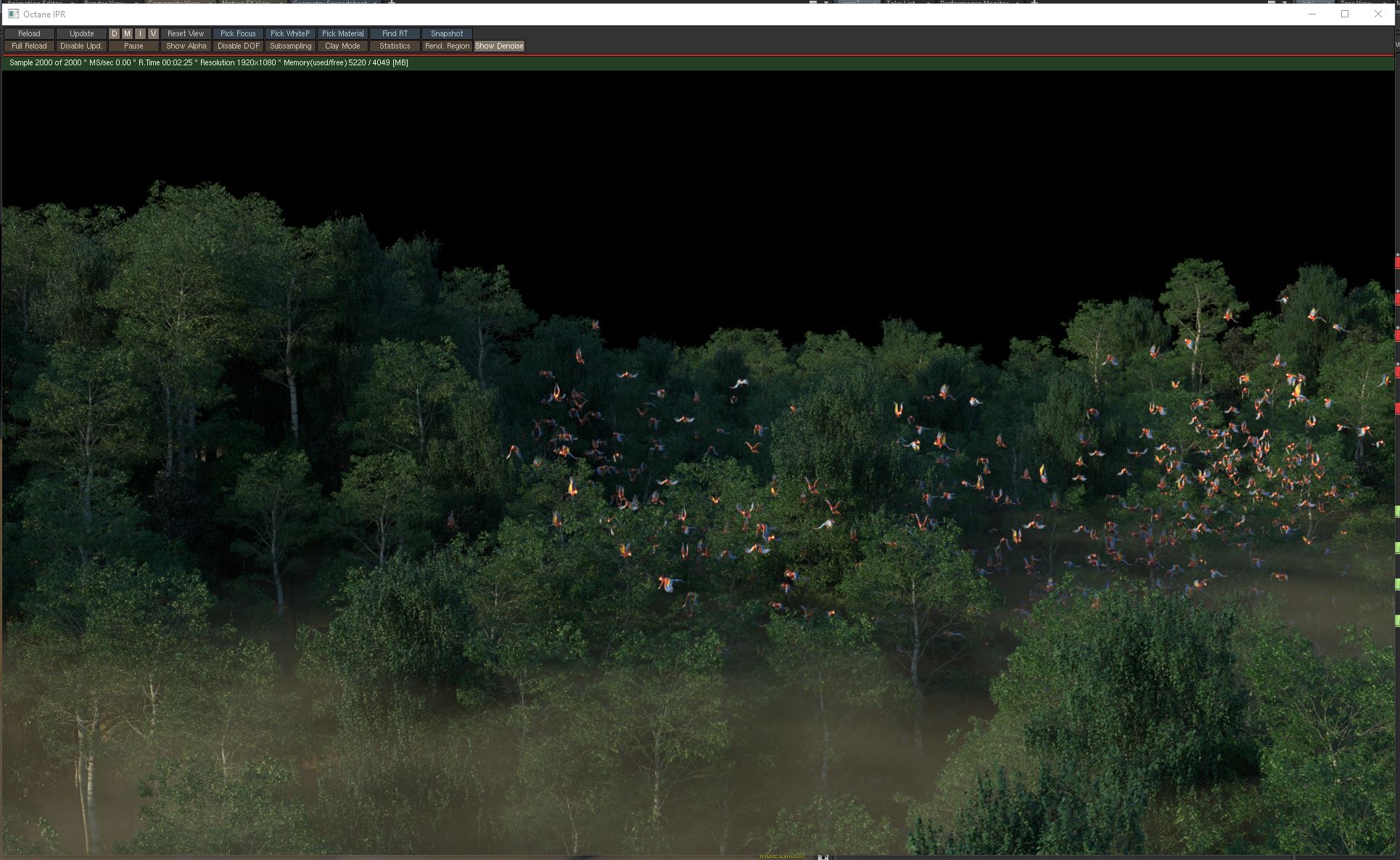
Task: Click the Update button
Action: 81,33
